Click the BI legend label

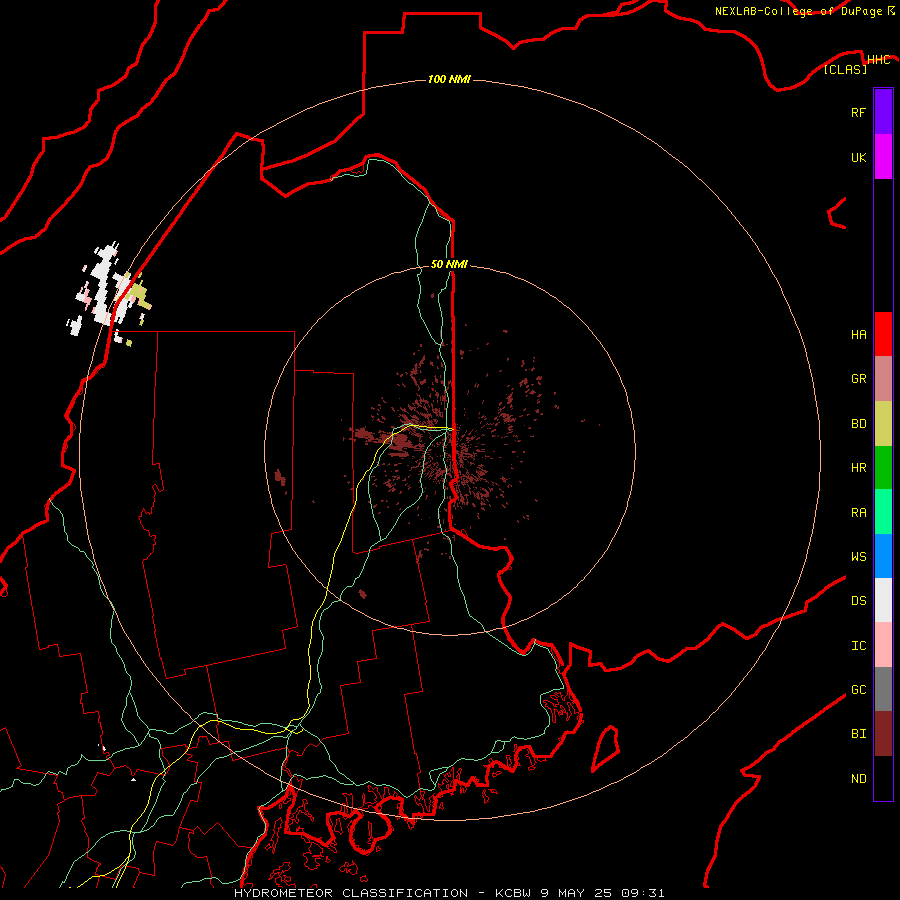pyautogui.click(x=858, y=734)
